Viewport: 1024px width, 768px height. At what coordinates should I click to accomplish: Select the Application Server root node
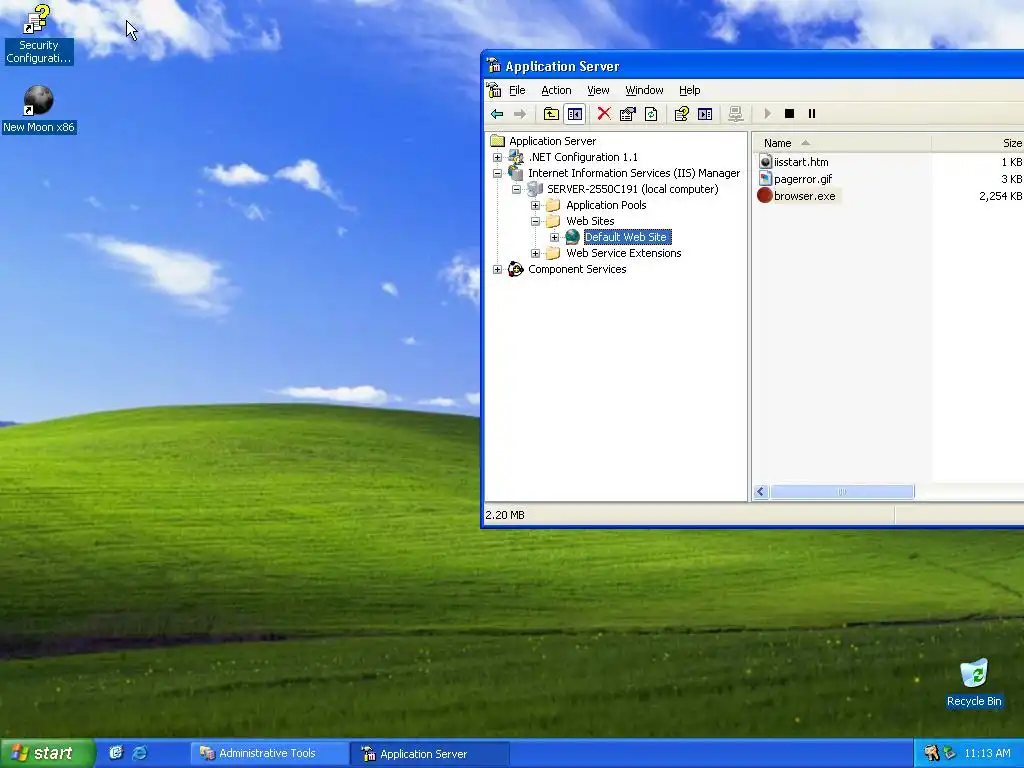click(x=552, y=141)
